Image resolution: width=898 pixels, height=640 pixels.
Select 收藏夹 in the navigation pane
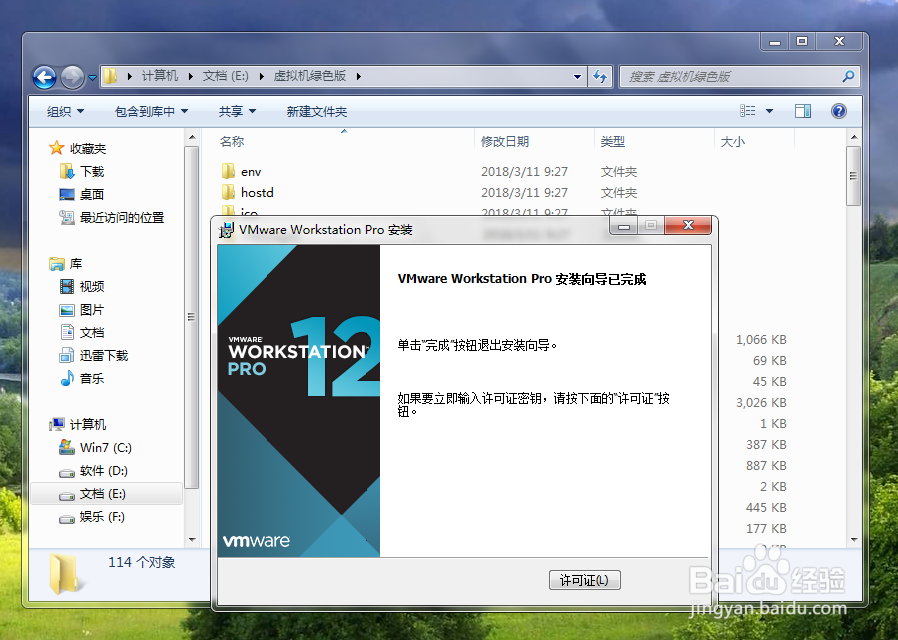click(88, 149)
